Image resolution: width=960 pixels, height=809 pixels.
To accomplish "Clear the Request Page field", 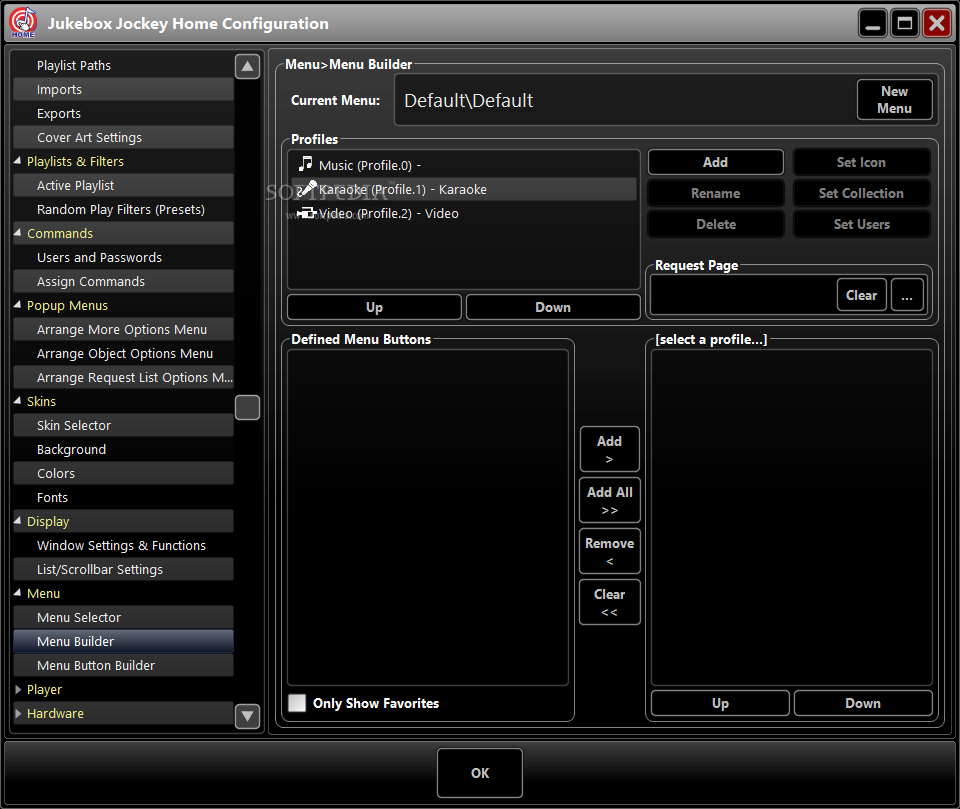I will pos(861,295).
